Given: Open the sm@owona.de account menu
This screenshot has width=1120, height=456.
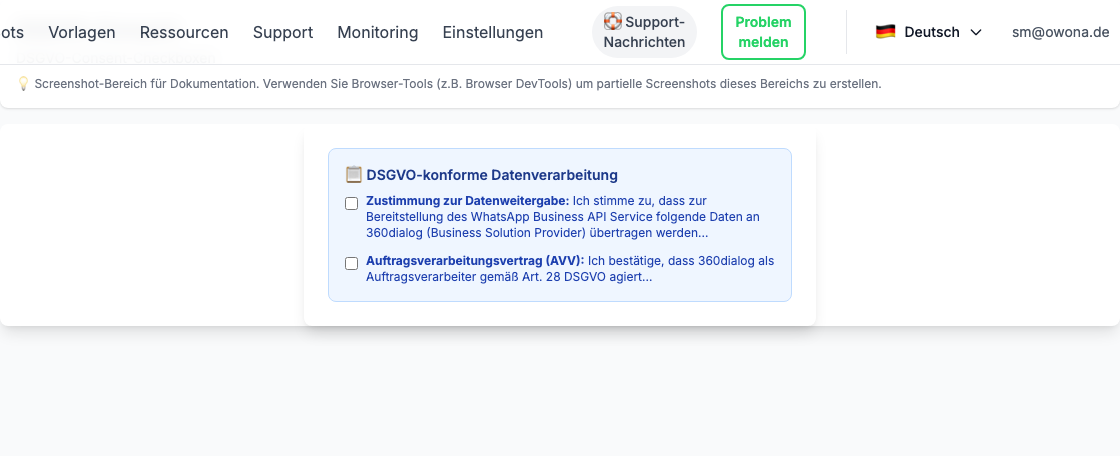Looking at the screenshot, I should (x=1060, y=32).
